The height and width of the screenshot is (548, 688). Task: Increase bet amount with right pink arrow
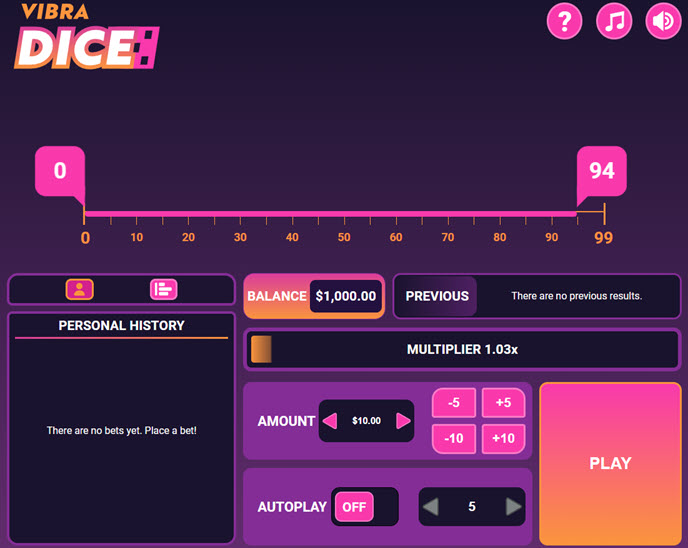click(x=403, y=421)
